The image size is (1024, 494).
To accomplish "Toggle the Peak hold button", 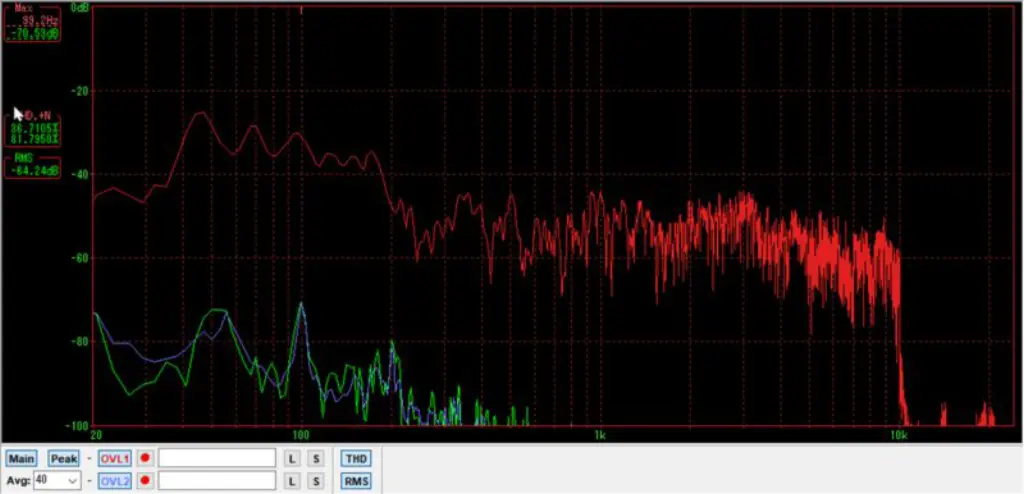I will pyautogui.click(x=64, y=459).
